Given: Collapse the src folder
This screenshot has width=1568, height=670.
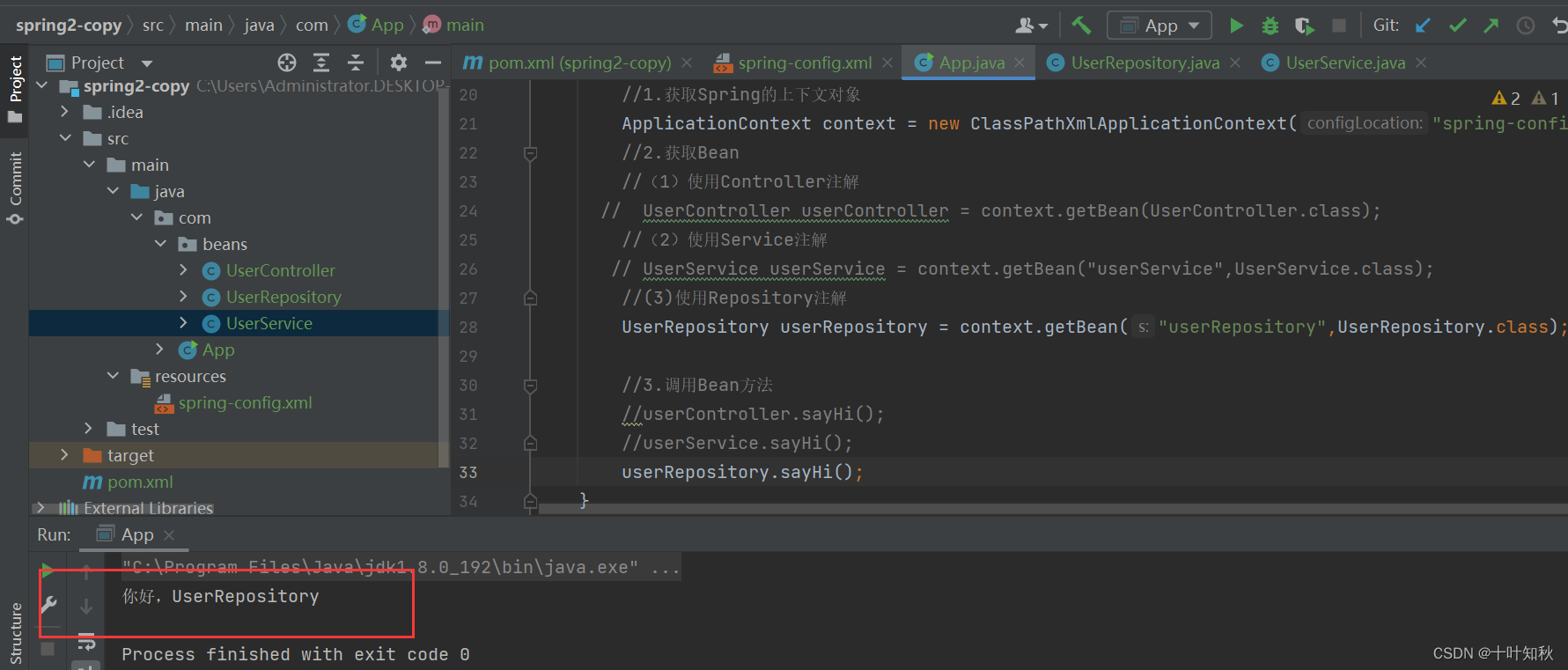Looking at the screenshot, I should click(x=65, y=138).
